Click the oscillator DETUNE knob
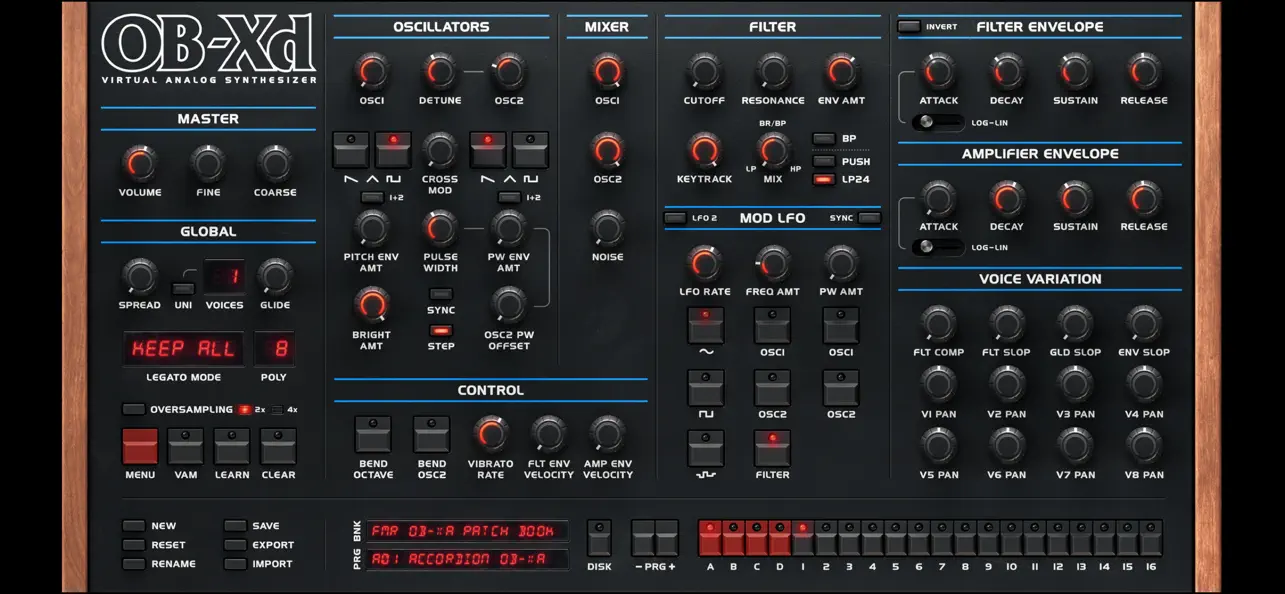Image resolution: width=1285 pixels, height=594 pixels. [440, 71]
